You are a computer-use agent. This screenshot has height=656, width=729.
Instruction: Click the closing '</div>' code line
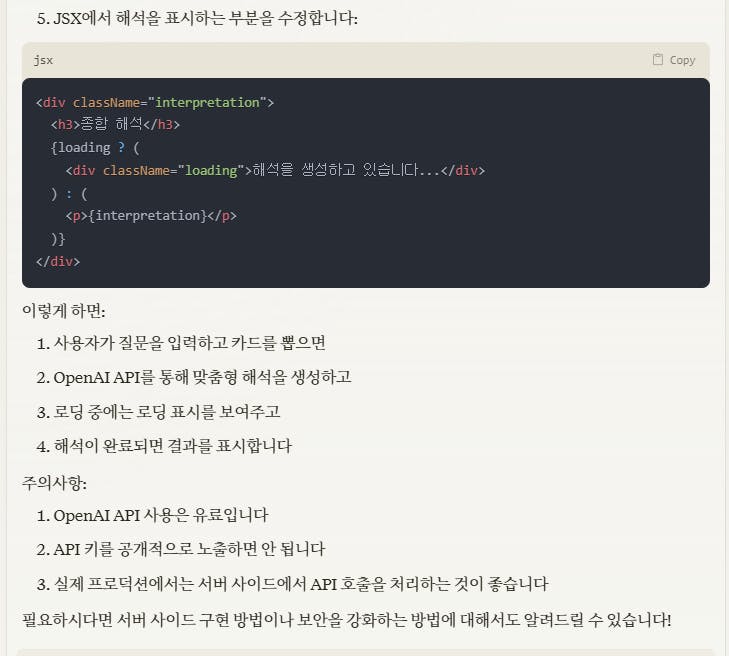(58, 261)
